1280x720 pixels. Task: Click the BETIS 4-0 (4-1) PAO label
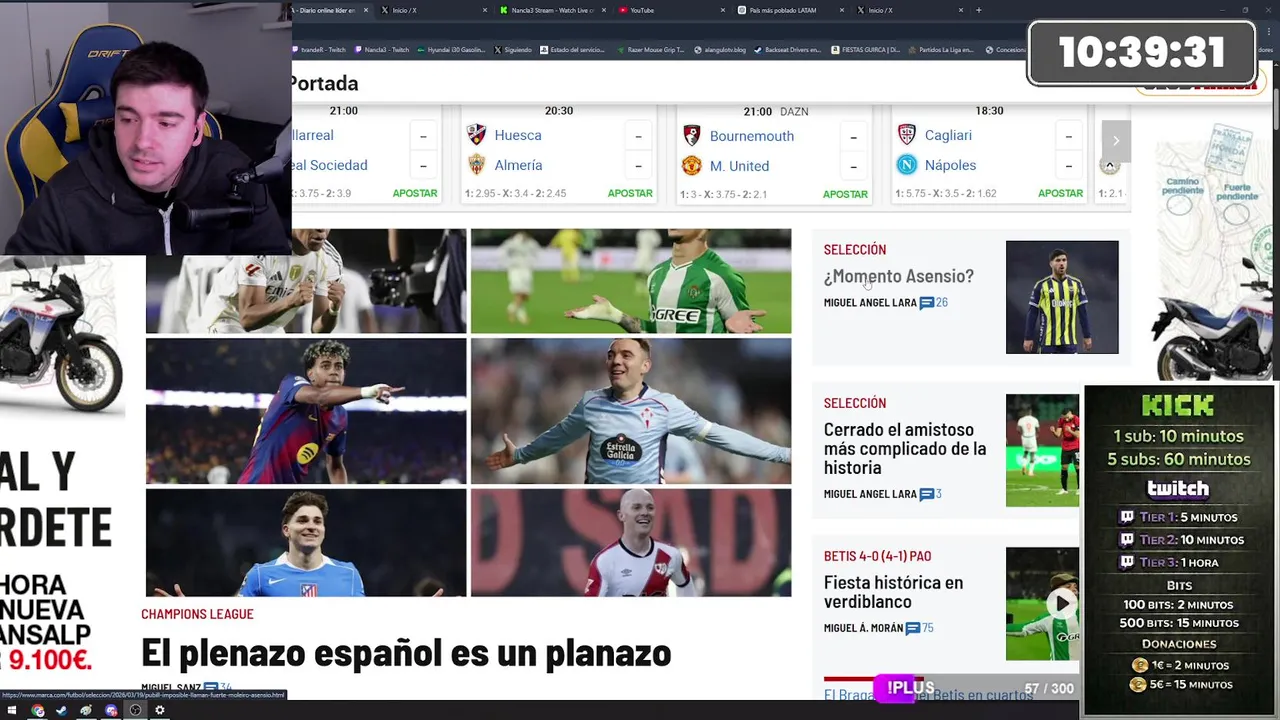point(877,556)
